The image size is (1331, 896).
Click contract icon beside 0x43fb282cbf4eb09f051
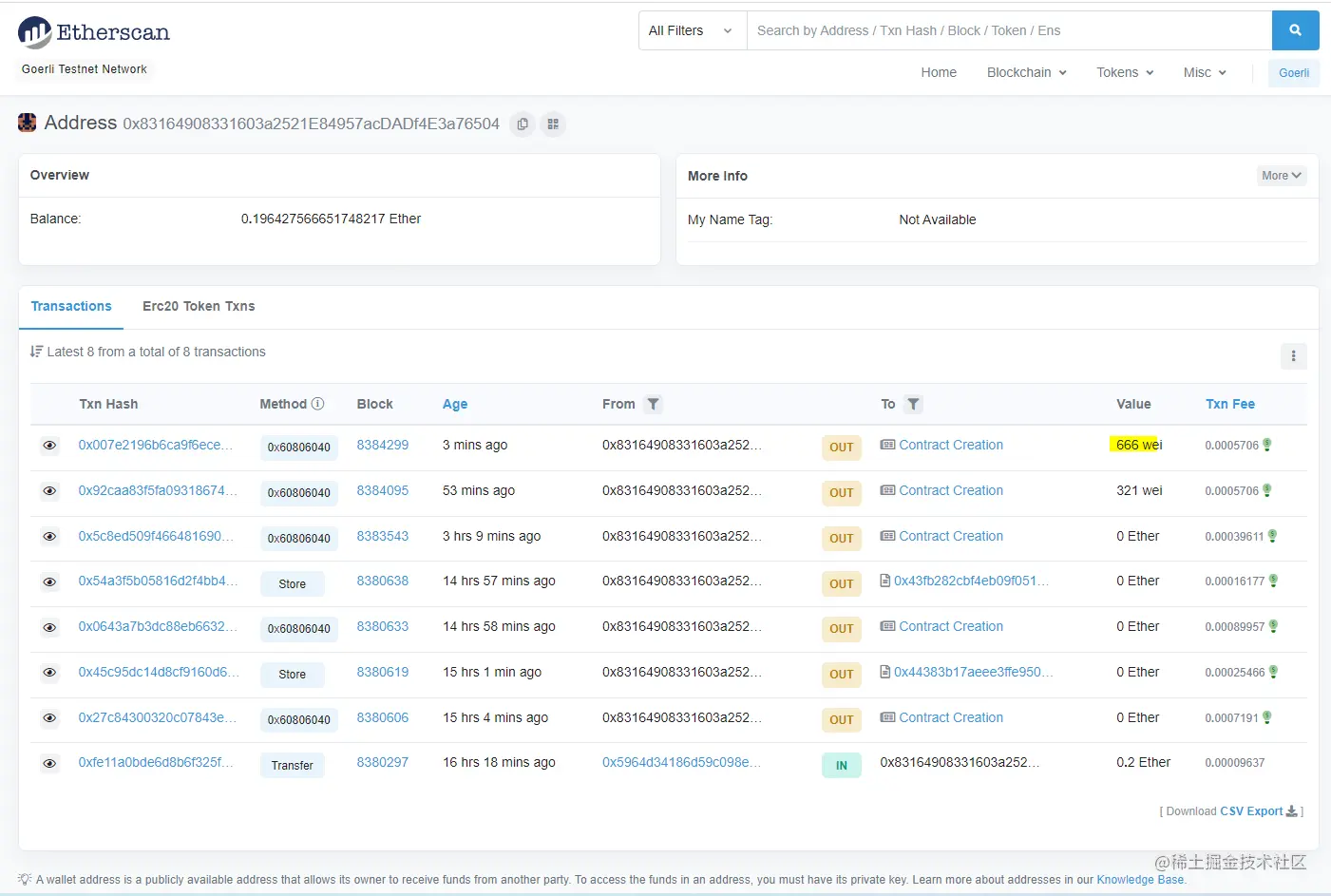click(x=885, y=581)
